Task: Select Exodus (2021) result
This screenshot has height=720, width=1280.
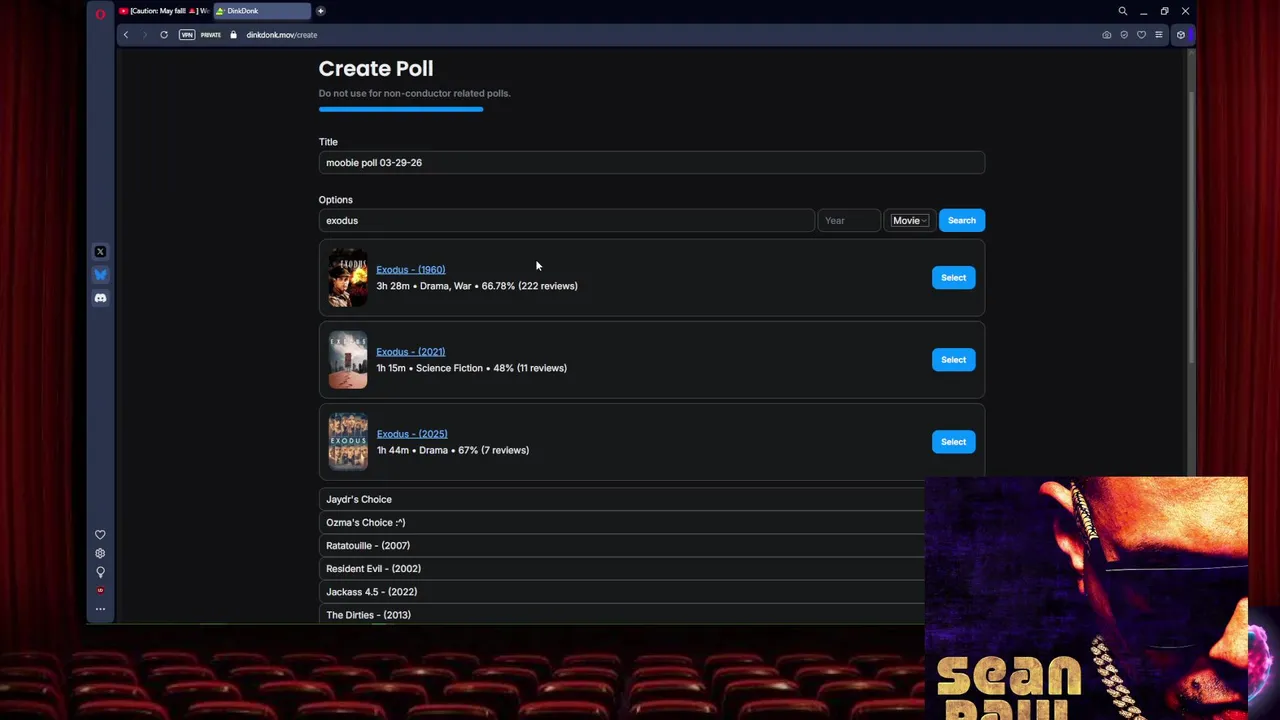Action: (x=953, y=360)
